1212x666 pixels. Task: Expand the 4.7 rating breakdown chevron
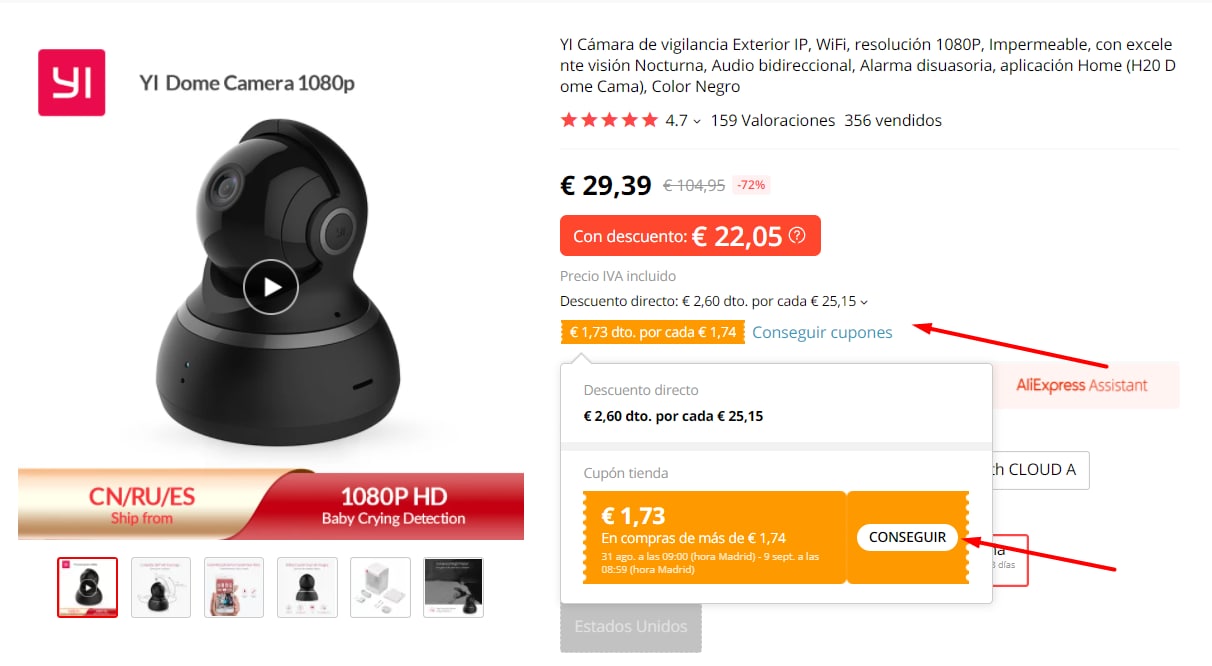pos(697,121)
